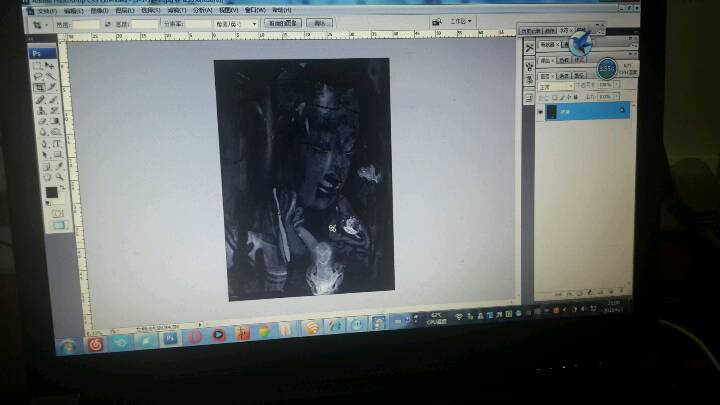Reset default foreground and background colors
This screenshot has height=405, width=720.
point(49,202)
